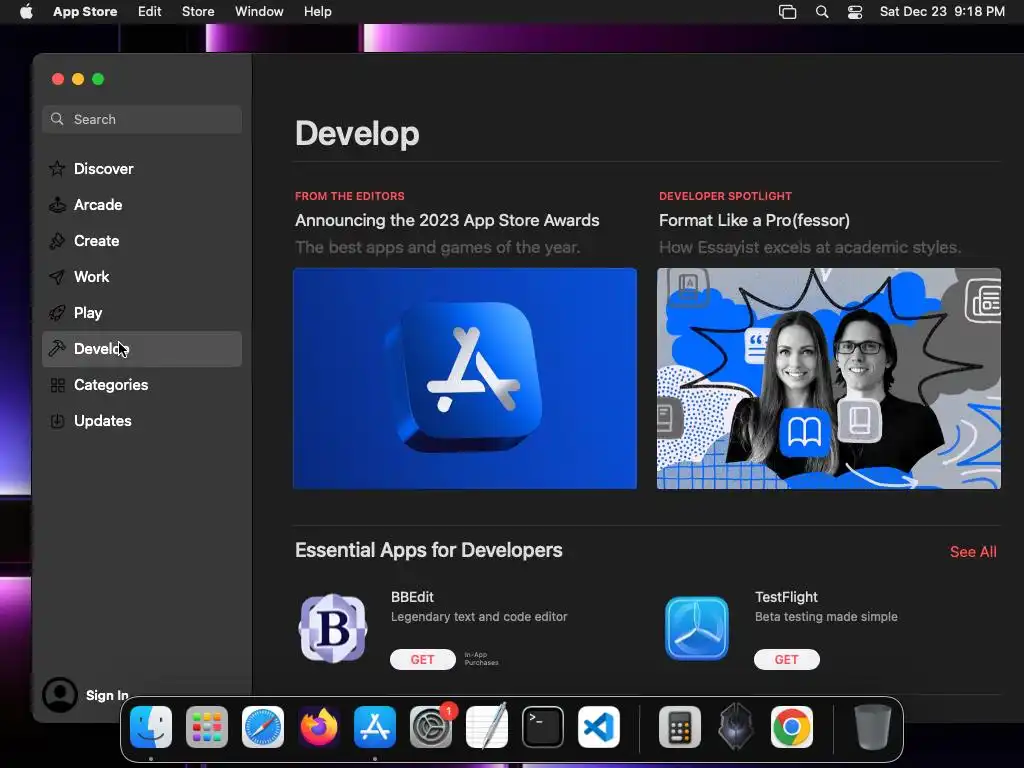Launch Safari from the dock
The height and width of the screenshot is (768, 1024).
263,727
